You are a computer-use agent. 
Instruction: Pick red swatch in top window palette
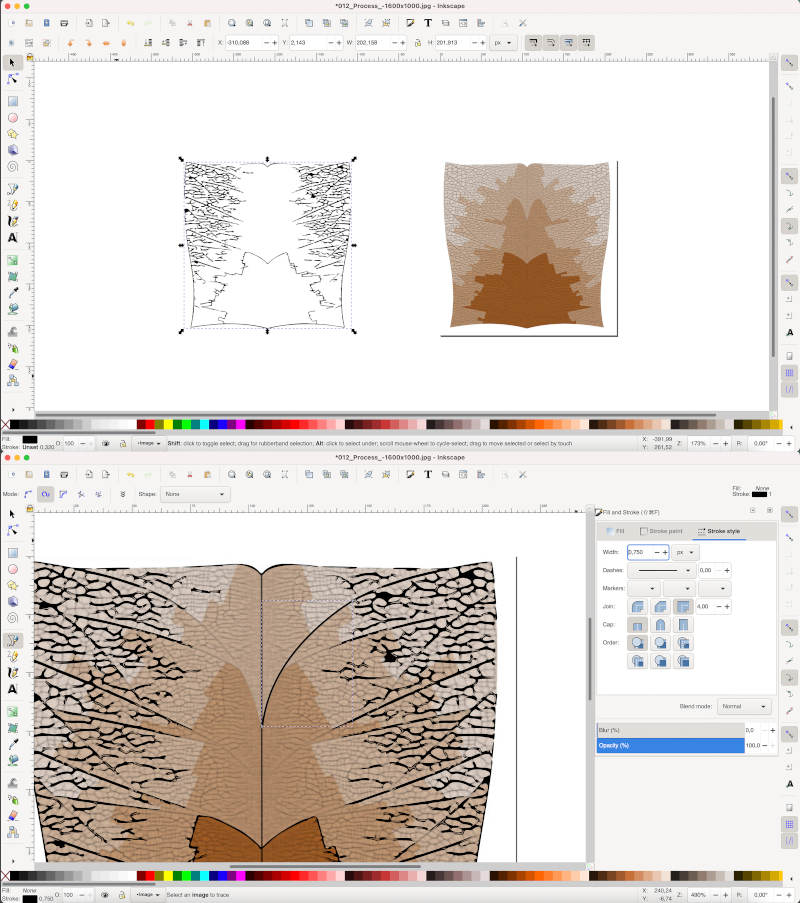click(x=150, y=424)
